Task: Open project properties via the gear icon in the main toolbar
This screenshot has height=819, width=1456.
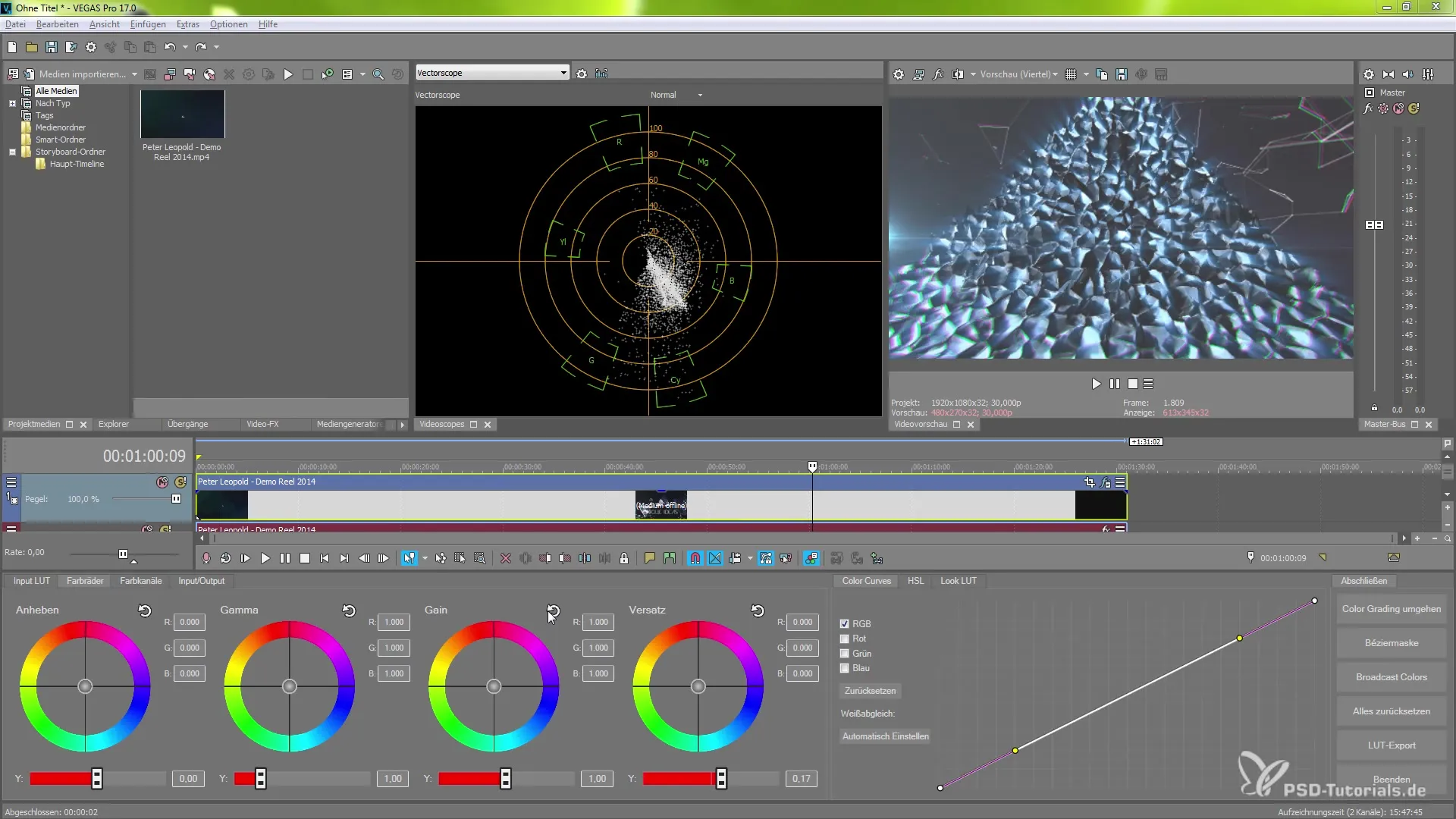Action: [91, 47]
